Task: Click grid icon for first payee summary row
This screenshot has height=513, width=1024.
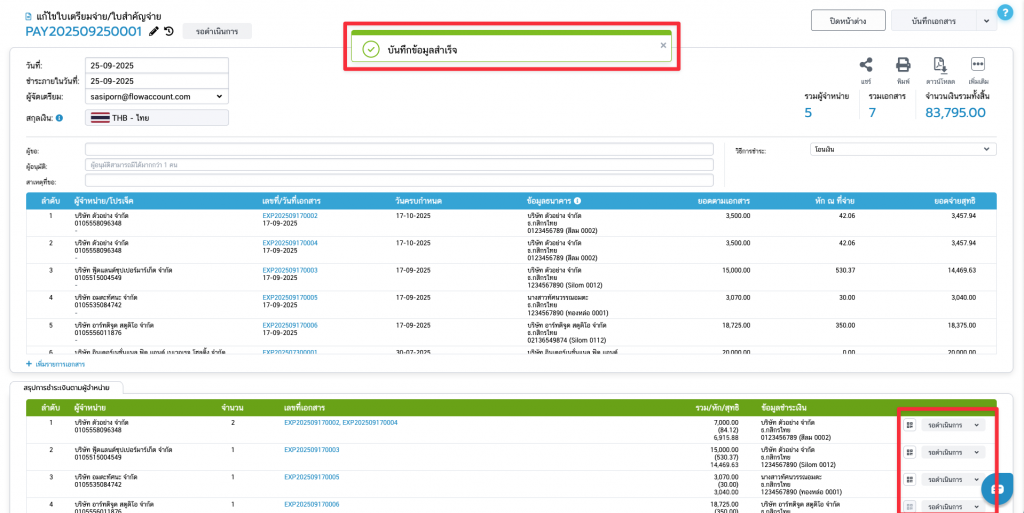Action: tap(910, 425)
